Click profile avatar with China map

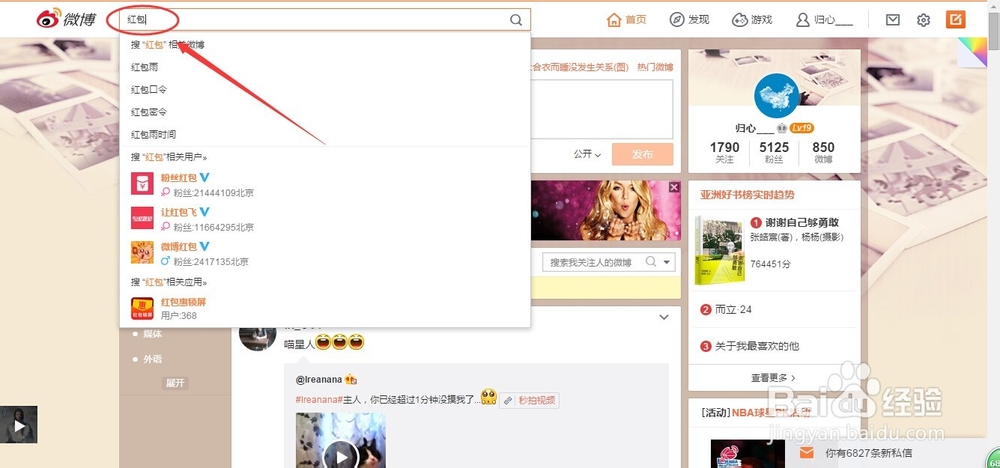click(776, 96)
